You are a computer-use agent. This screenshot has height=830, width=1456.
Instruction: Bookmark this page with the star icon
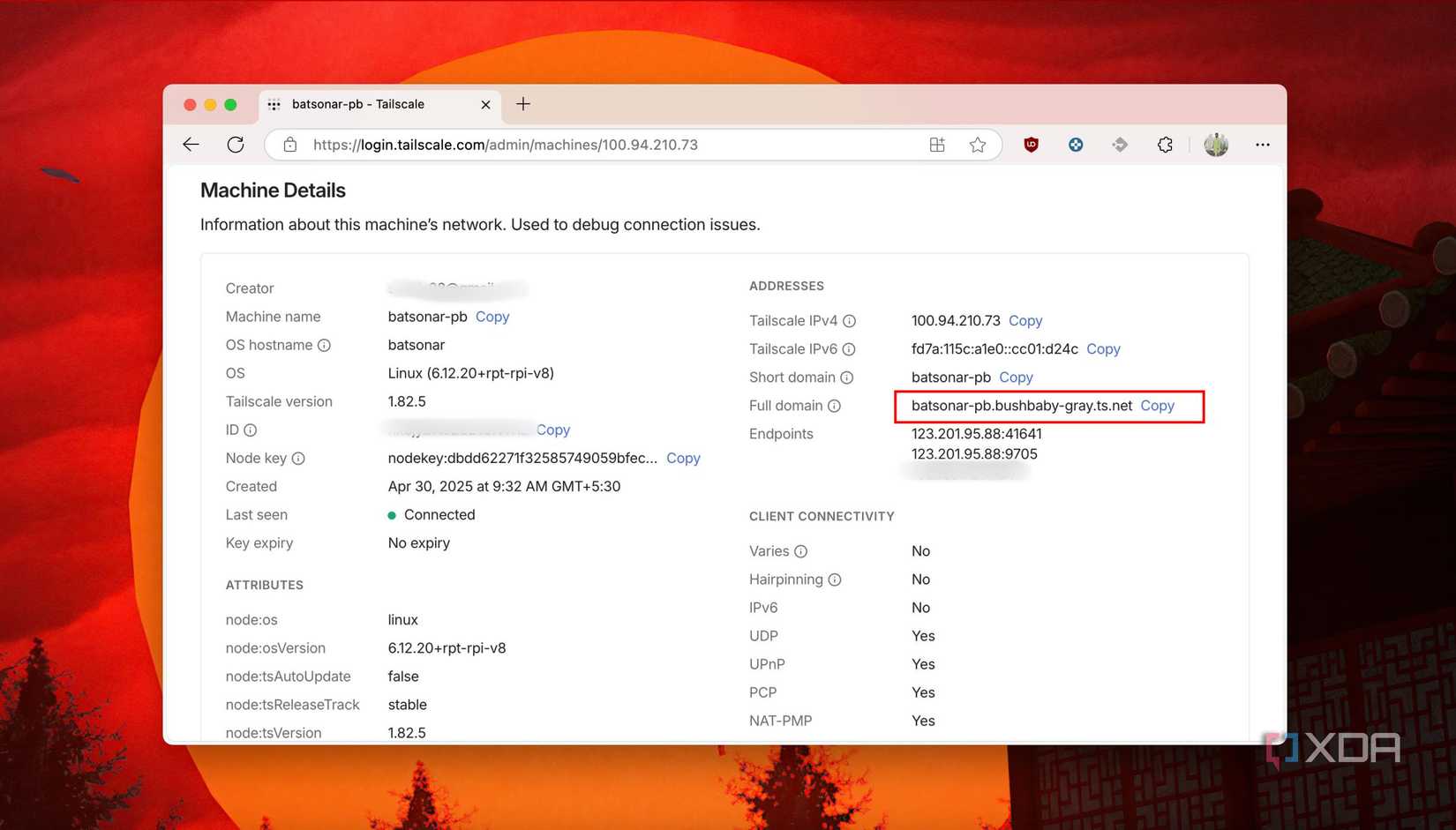tap(978, 145)
